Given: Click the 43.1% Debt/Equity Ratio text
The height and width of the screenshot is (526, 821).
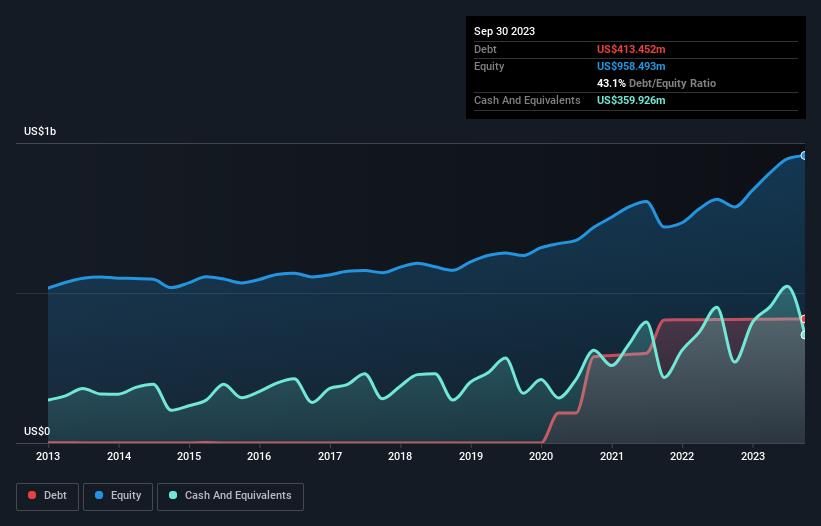Looking at the screenshot, I should click(x=656, y=83).
